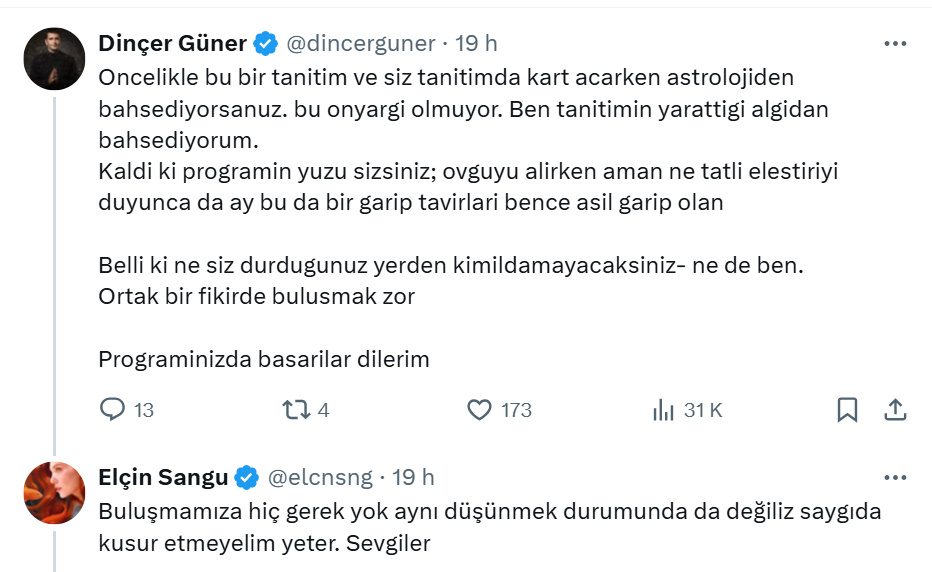The height and width of the screenshot is (572, 932).
Task: Open @dincerguner handle link
Action: click(361, 44)
